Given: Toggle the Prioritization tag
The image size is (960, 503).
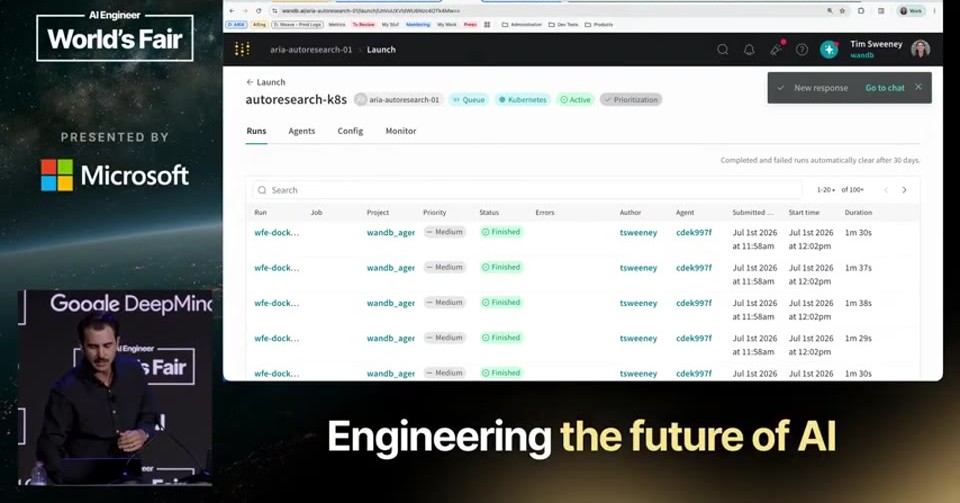Looking at the screenshot, I should click(631, 100).
